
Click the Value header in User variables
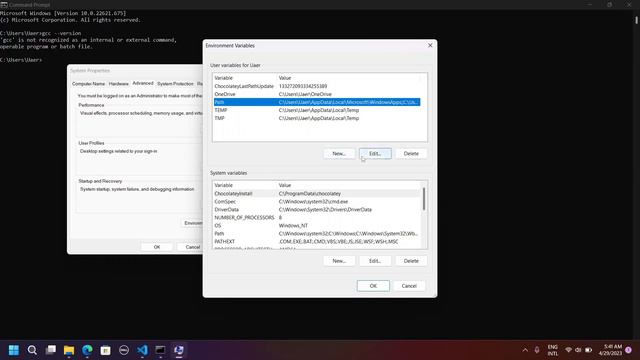coord(349,78)
